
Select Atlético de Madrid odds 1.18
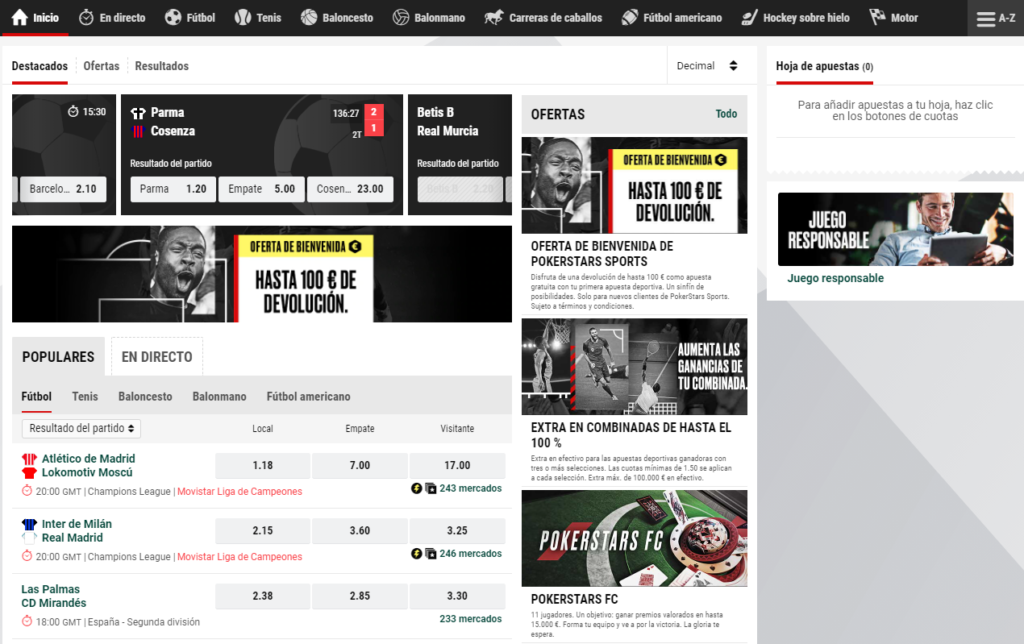[x=263, y=466]
